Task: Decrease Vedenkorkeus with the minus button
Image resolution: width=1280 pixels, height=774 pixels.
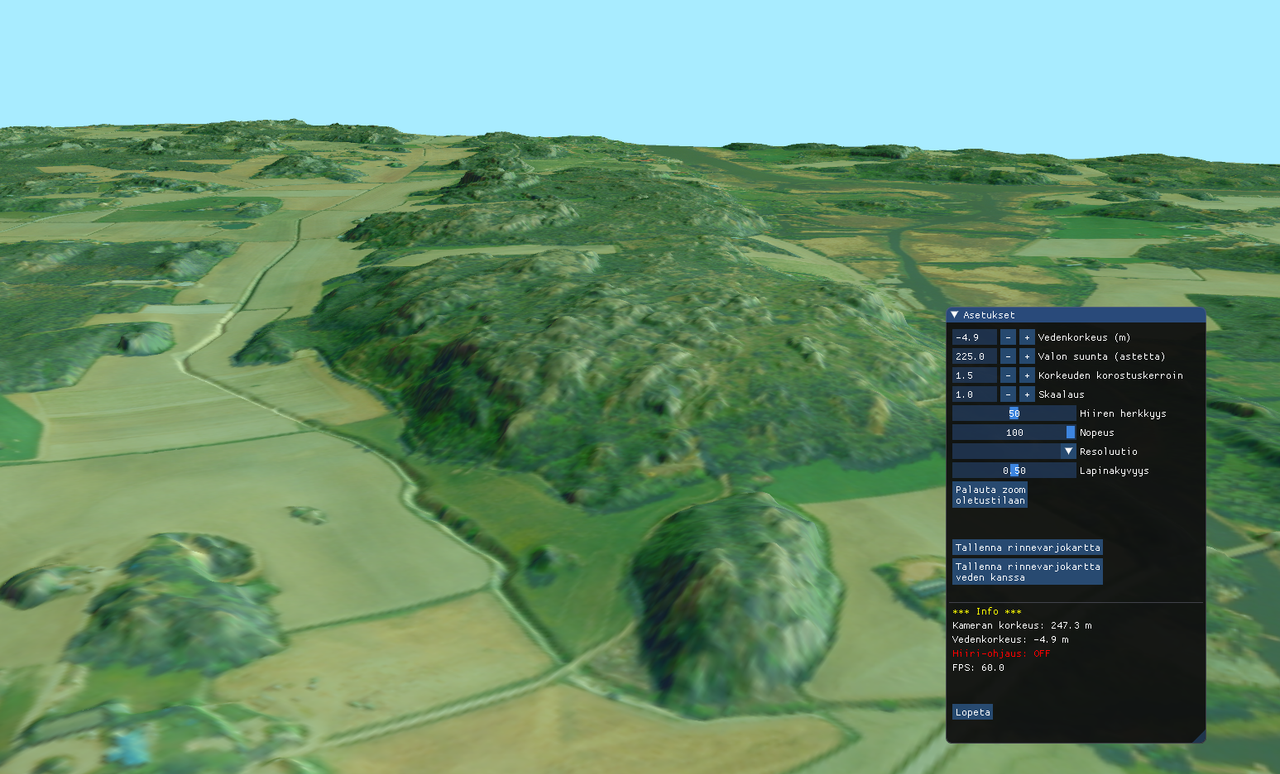Action: 1008,337
